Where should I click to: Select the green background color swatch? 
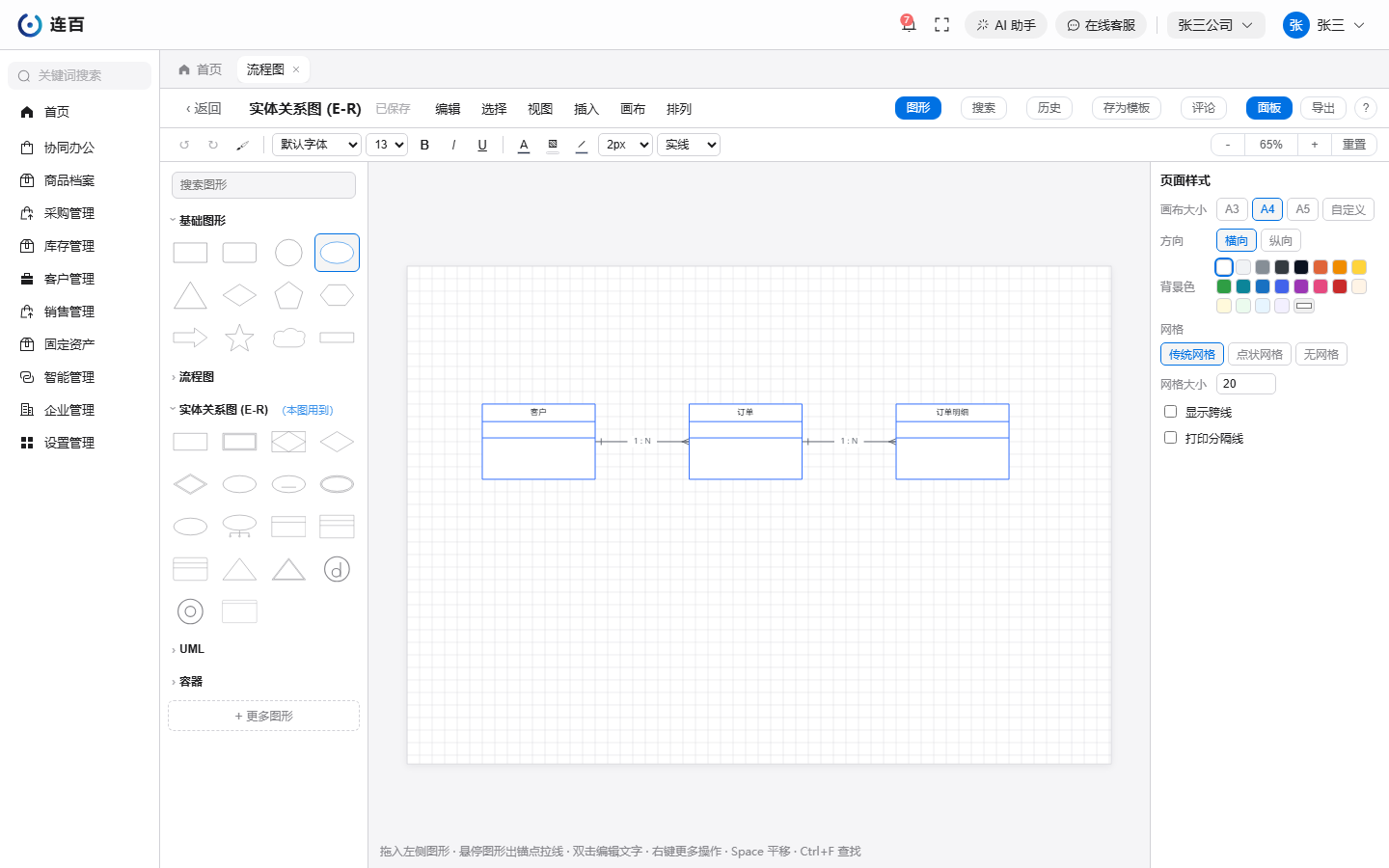pos(1224,286)
